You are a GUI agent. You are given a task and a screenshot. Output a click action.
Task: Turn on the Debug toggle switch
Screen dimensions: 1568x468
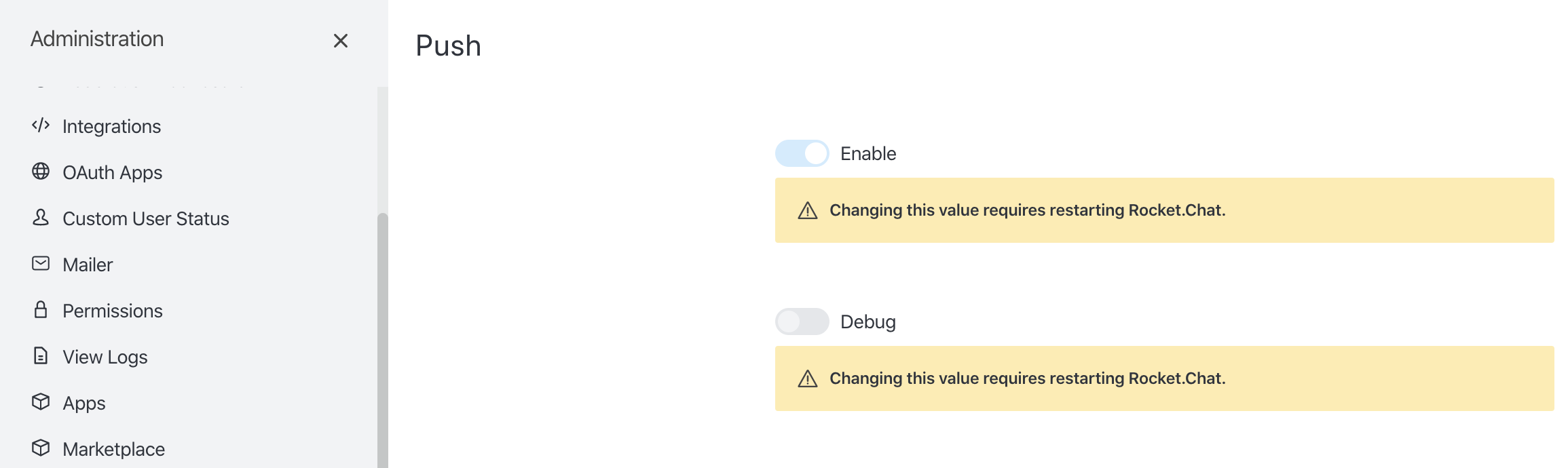point(802,321)
